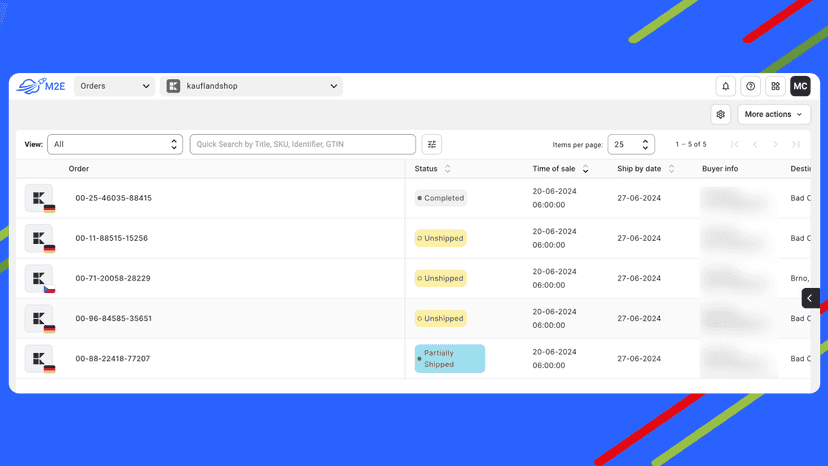
Task: Click Kaufland icon of order 00-25-46035-88415
Action: pyautogui.click(x=39, y=198)
